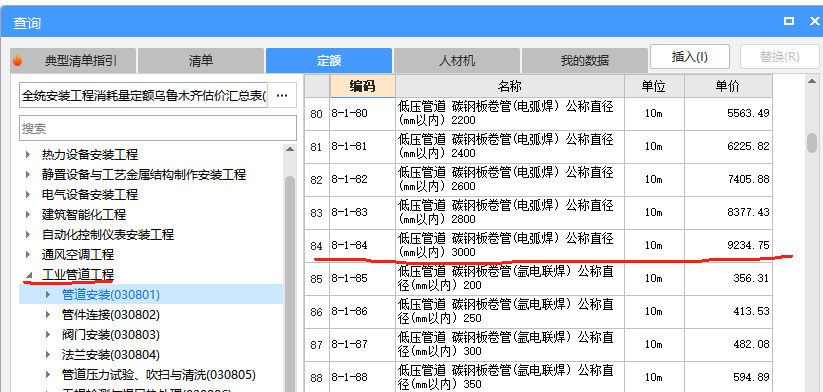This screenshot has width=823, height=392.
Task: Expand the 法兰安装(030804) sub-node
Action: click(x=48, y=355)
